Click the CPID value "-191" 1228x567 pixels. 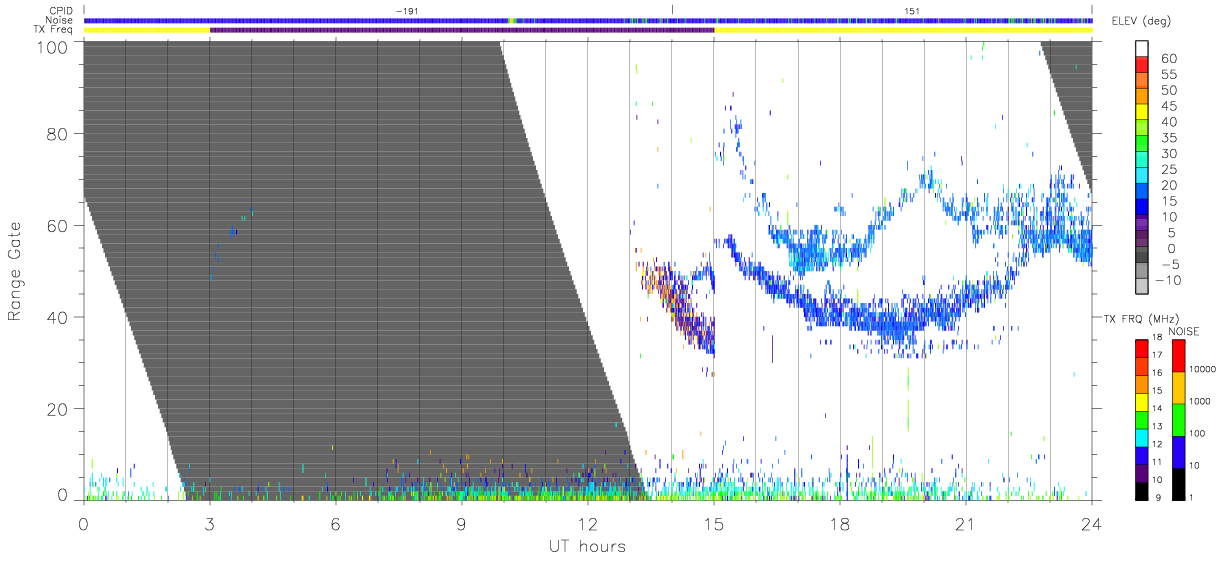click(x=406, y=10)
